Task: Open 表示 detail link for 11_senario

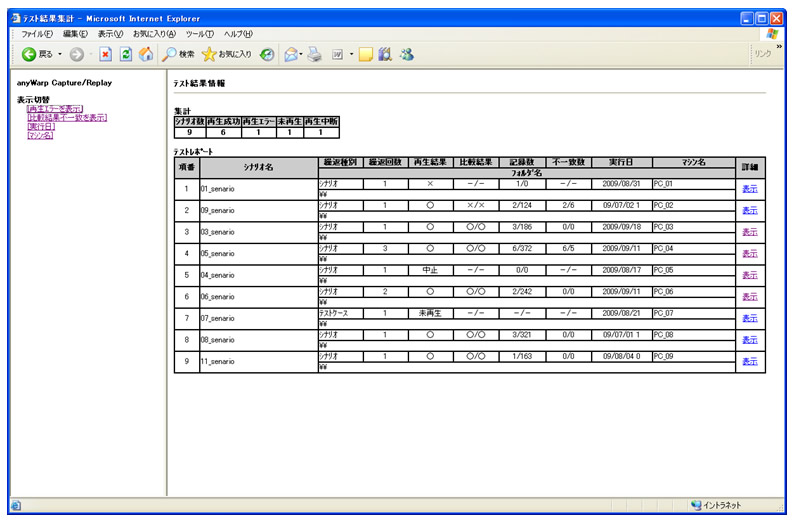Action: 749,361
